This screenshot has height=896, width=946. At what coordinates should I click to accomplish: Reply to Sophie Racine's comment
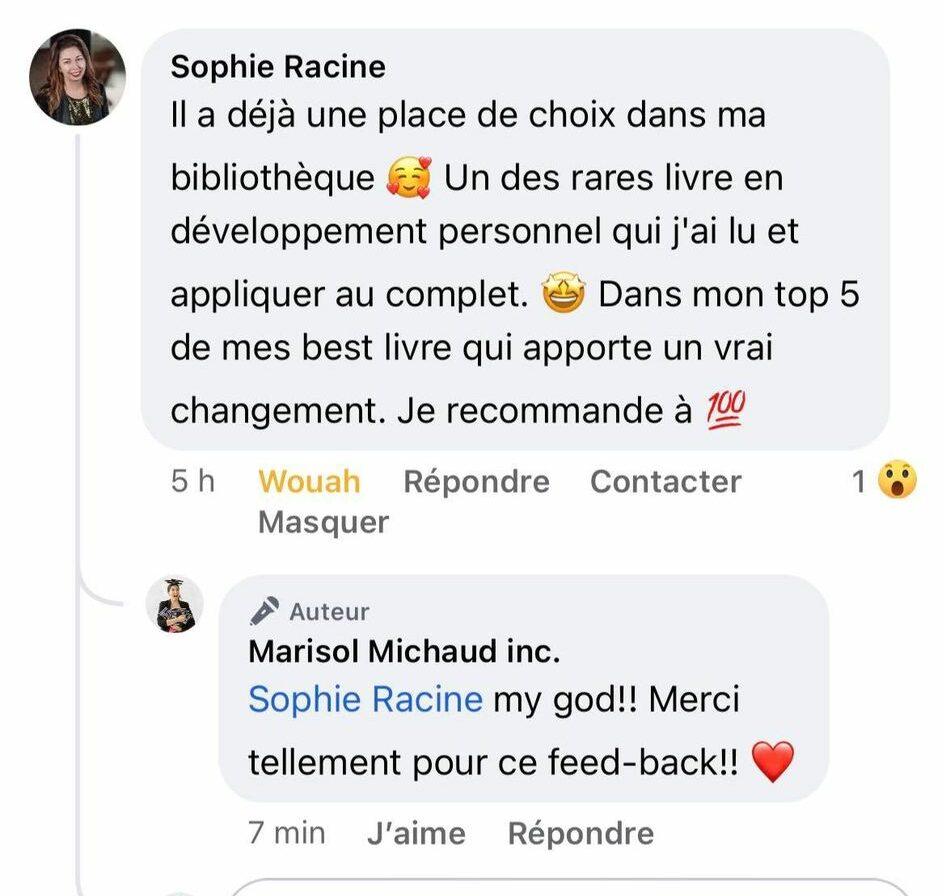[476, 482]
